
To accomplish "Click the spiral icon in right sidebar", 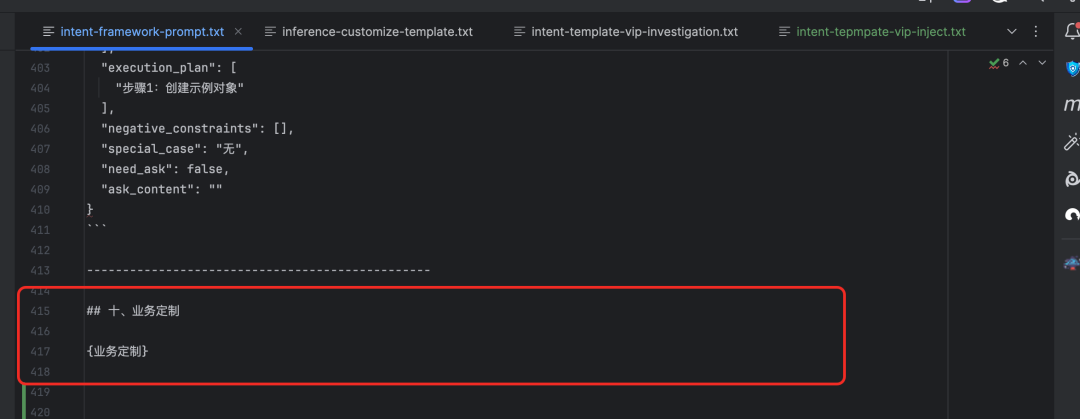I will point(1072,180).
